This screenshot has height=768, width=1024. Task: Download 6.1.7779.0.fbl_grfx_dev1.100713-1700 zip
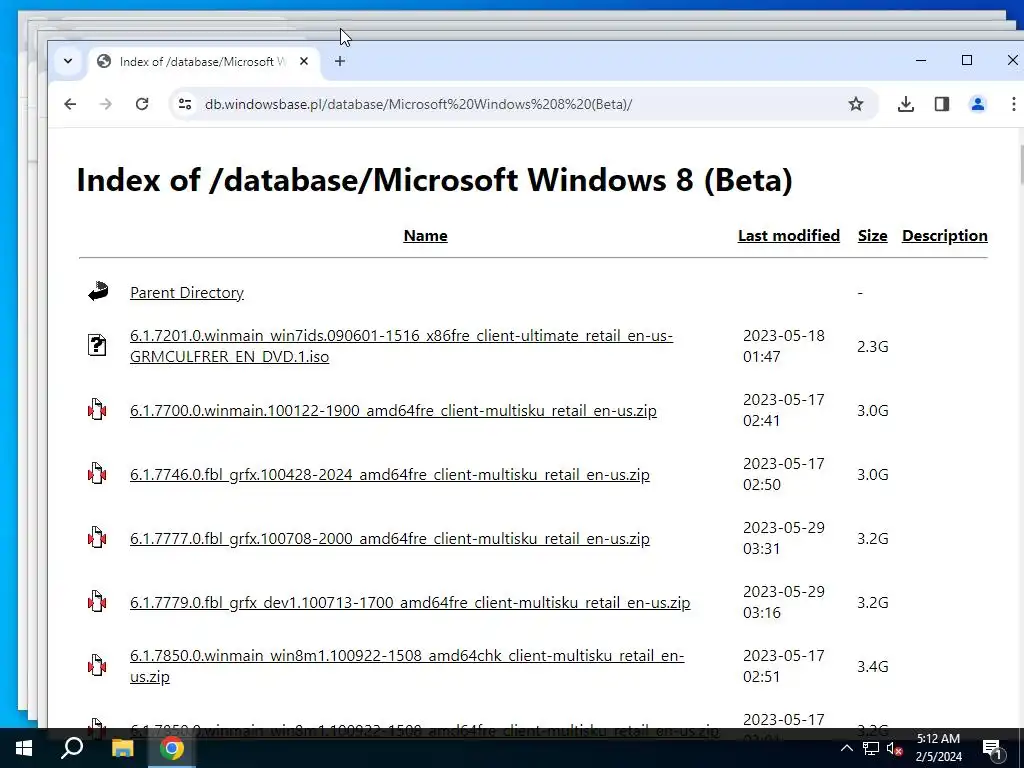[x=410, y=602]
